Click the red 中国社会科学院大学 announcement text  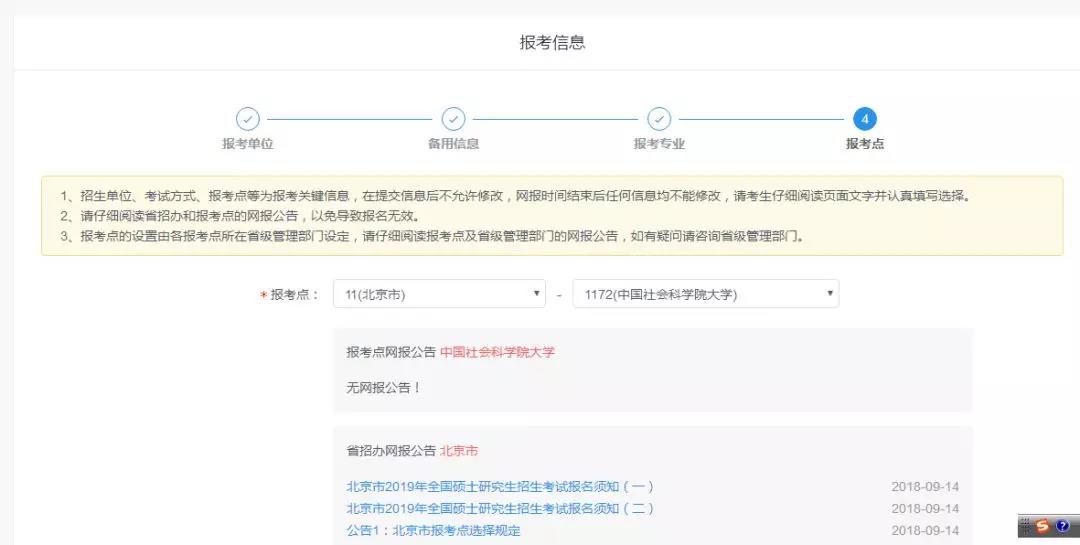[x=497, y=352]
